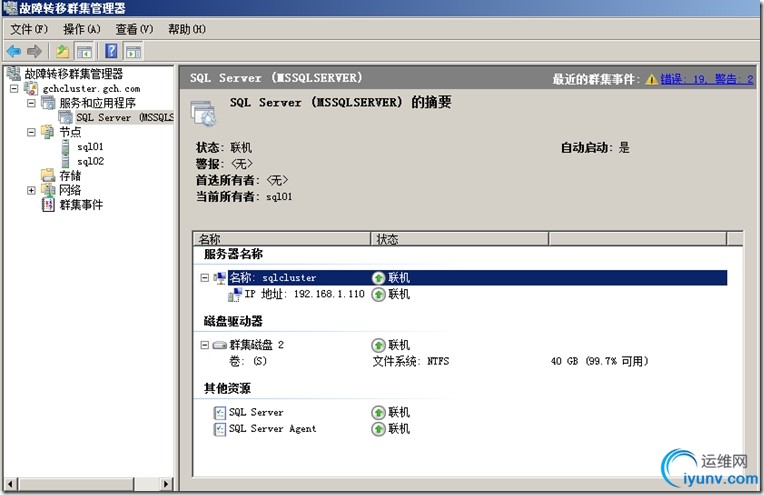Click the sql02 server node icon
764x495 pixels.
[x=66, y=161]
